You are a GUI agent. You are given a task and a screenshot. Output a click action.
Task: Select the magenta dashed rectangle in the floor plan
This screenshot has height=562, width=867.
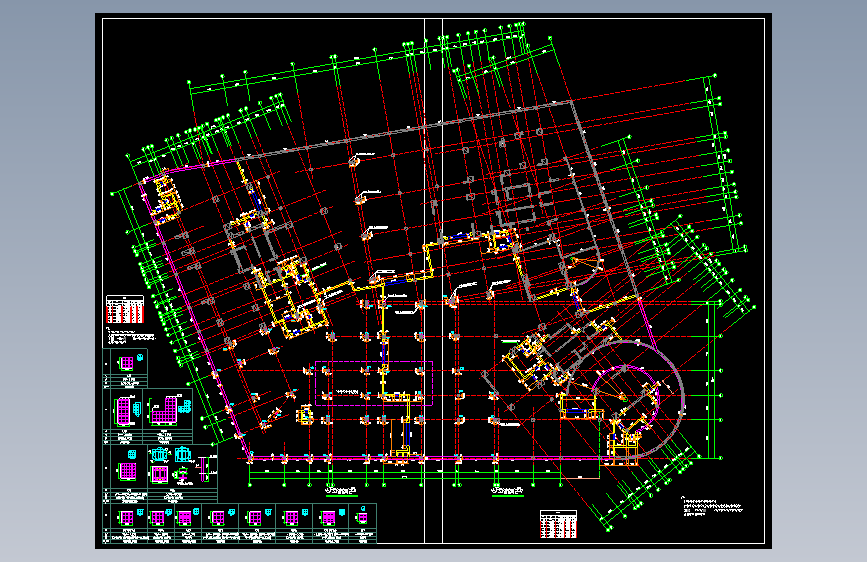374,383
